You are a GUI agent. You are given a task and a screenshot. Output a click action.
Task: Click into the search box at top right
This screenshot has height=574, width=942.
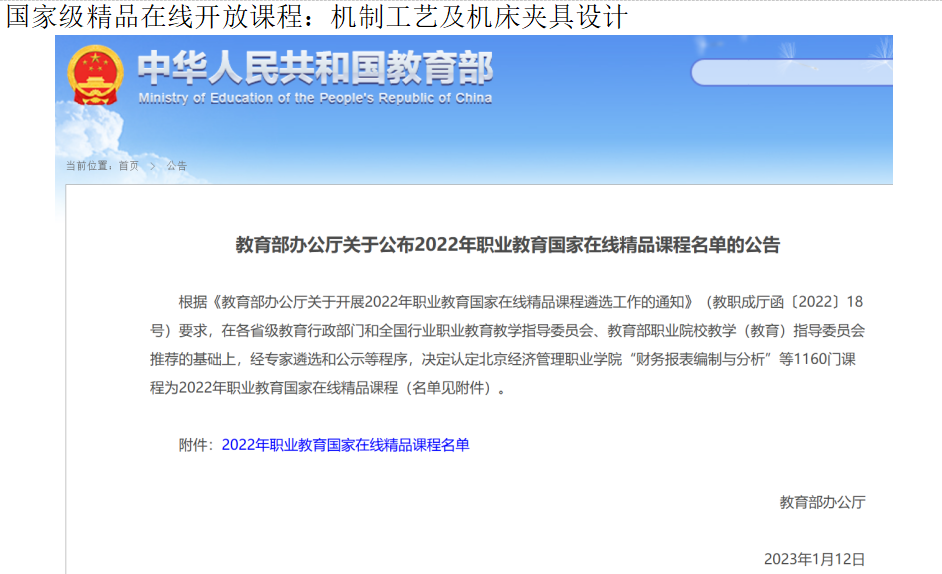[790, 72]
